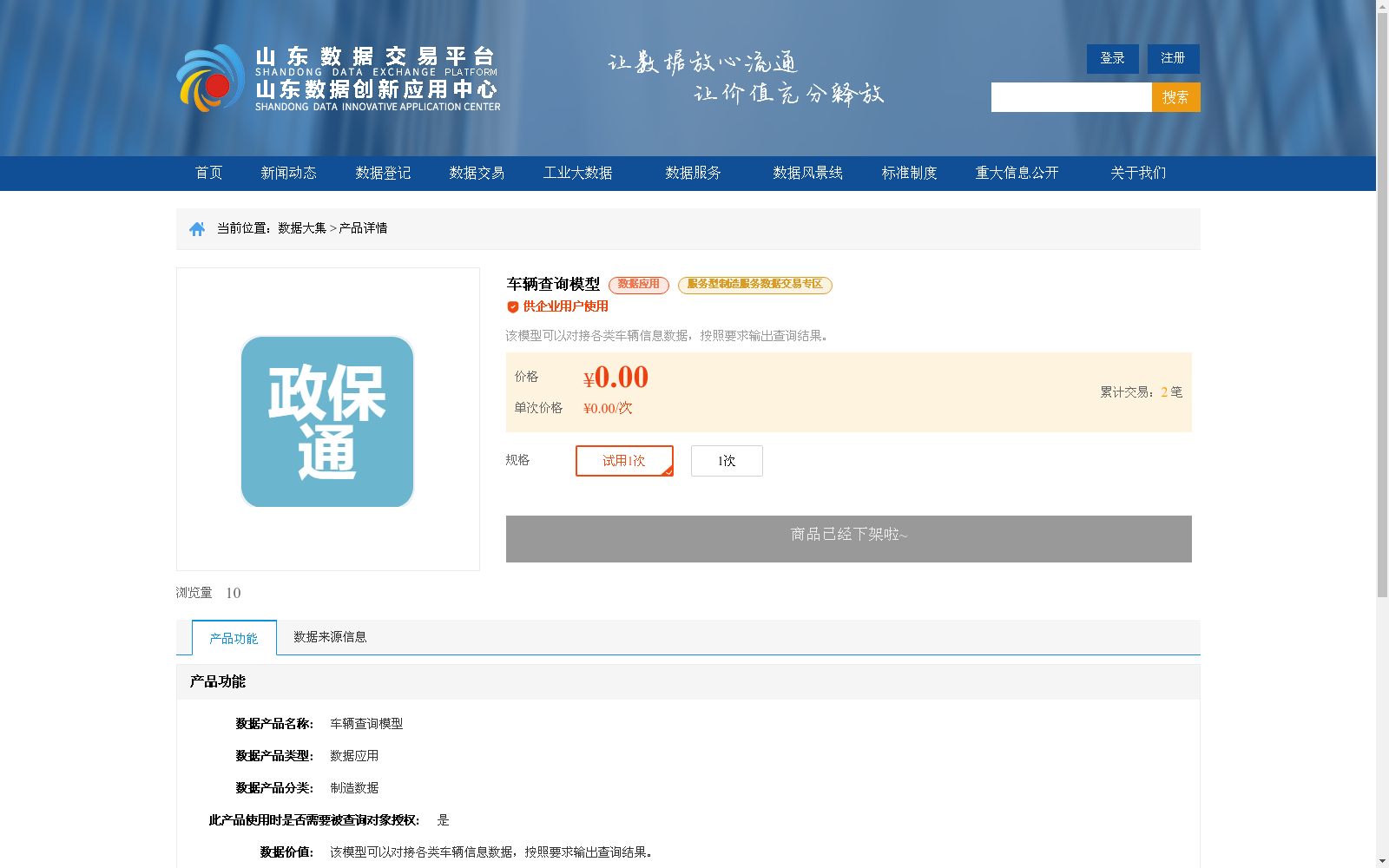
Task: Click the 数据产品名称 value 车辆查询模型
Action: [x=366, y=724]
